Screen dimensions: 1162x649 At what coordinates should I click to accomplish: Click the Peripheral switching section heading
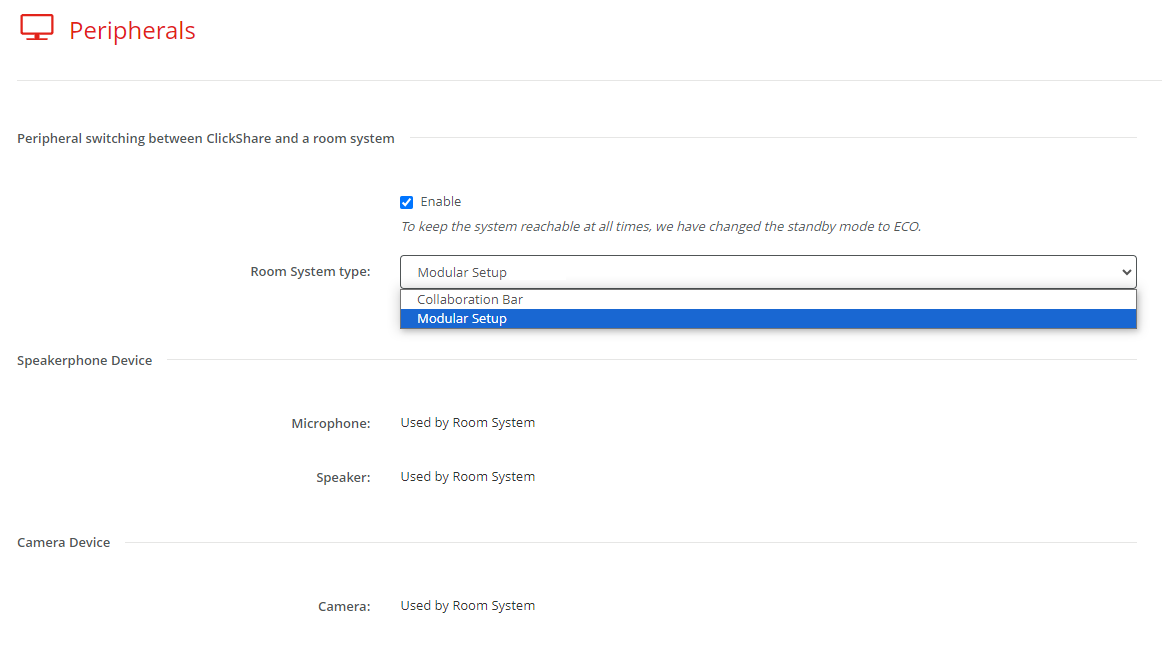pyautogui.click(x=205, y=139)
